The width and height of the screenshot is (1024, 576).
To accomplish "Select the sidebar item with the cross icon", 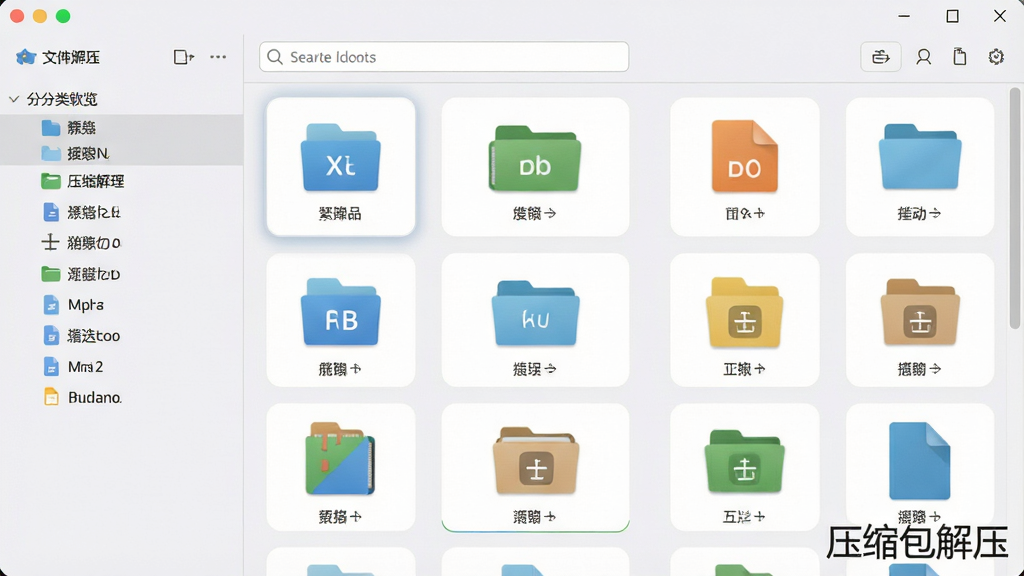I will 81,243.
